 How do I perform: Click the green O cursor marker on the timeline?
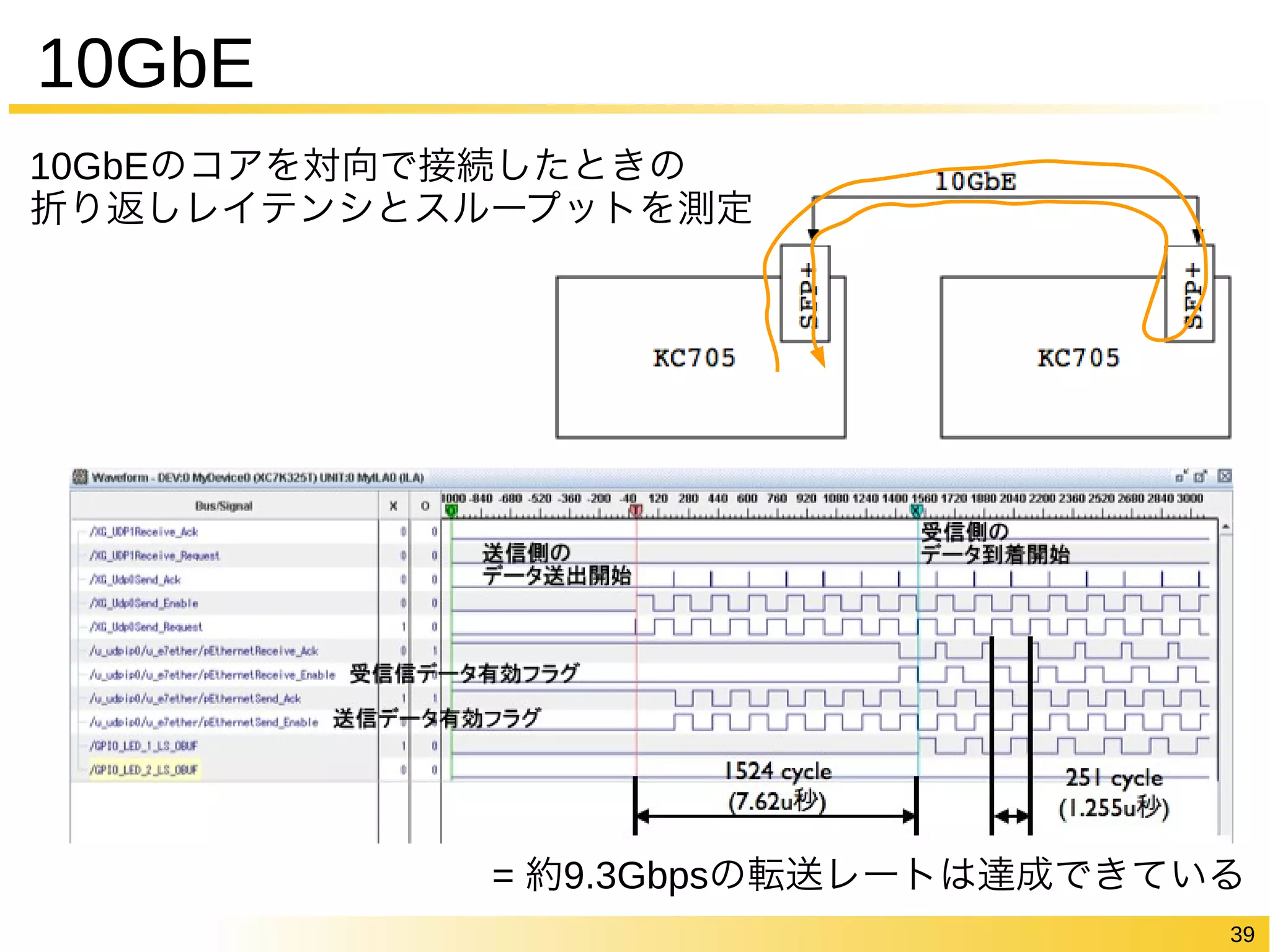[x=451, y=511]
